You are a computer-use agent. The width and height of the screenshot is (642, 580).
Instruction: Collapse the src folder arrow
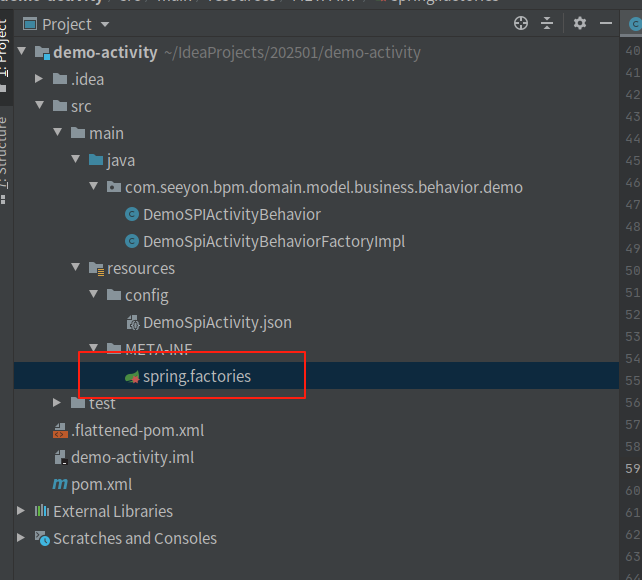click(40, 106)
